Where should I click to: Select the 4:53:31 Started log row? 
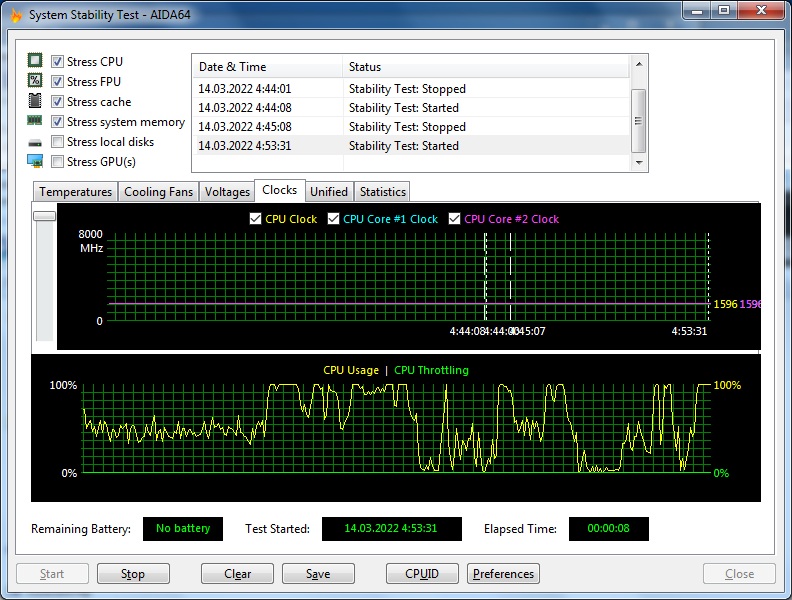[411, 145]
